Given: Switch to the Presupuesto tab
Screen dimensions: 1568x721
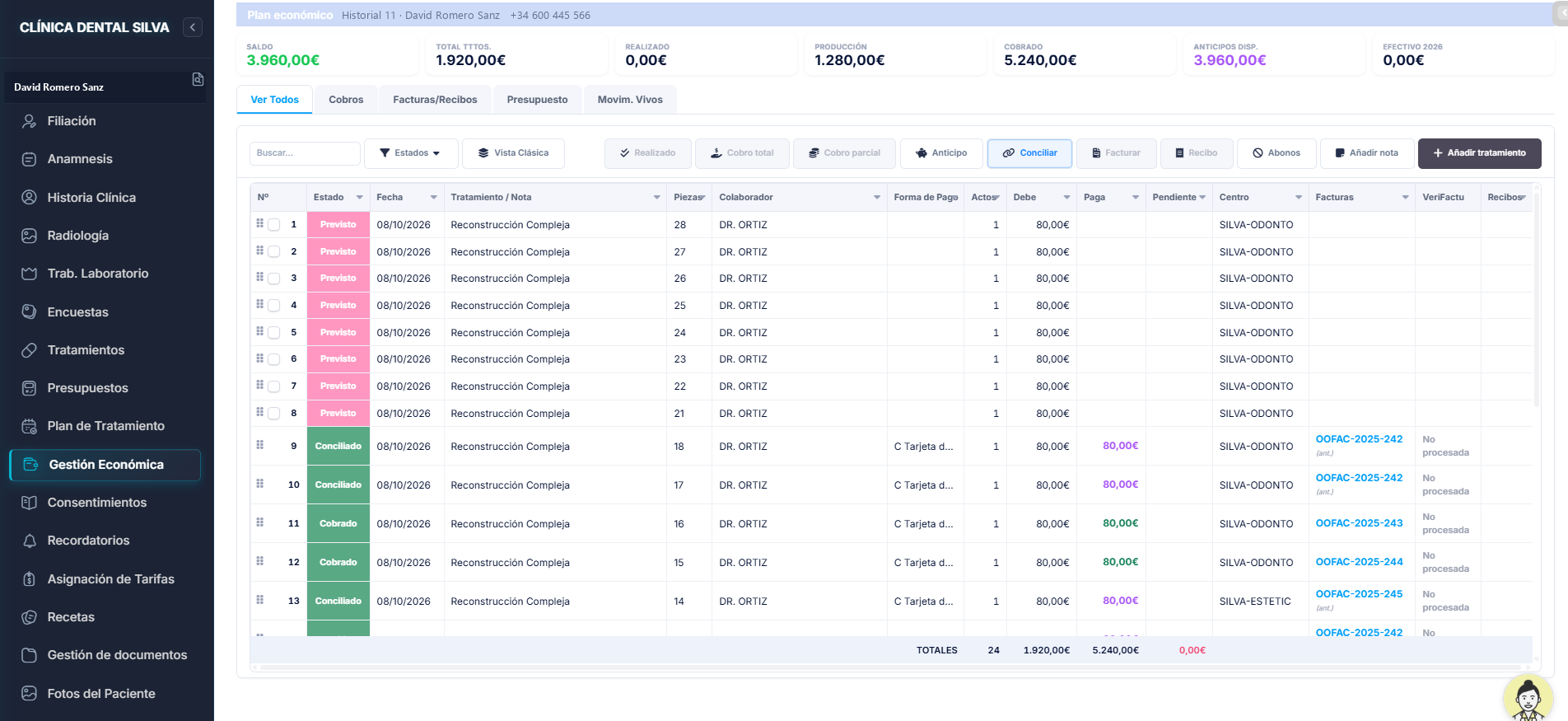Looking at the screenshot, I should point(537,100).
